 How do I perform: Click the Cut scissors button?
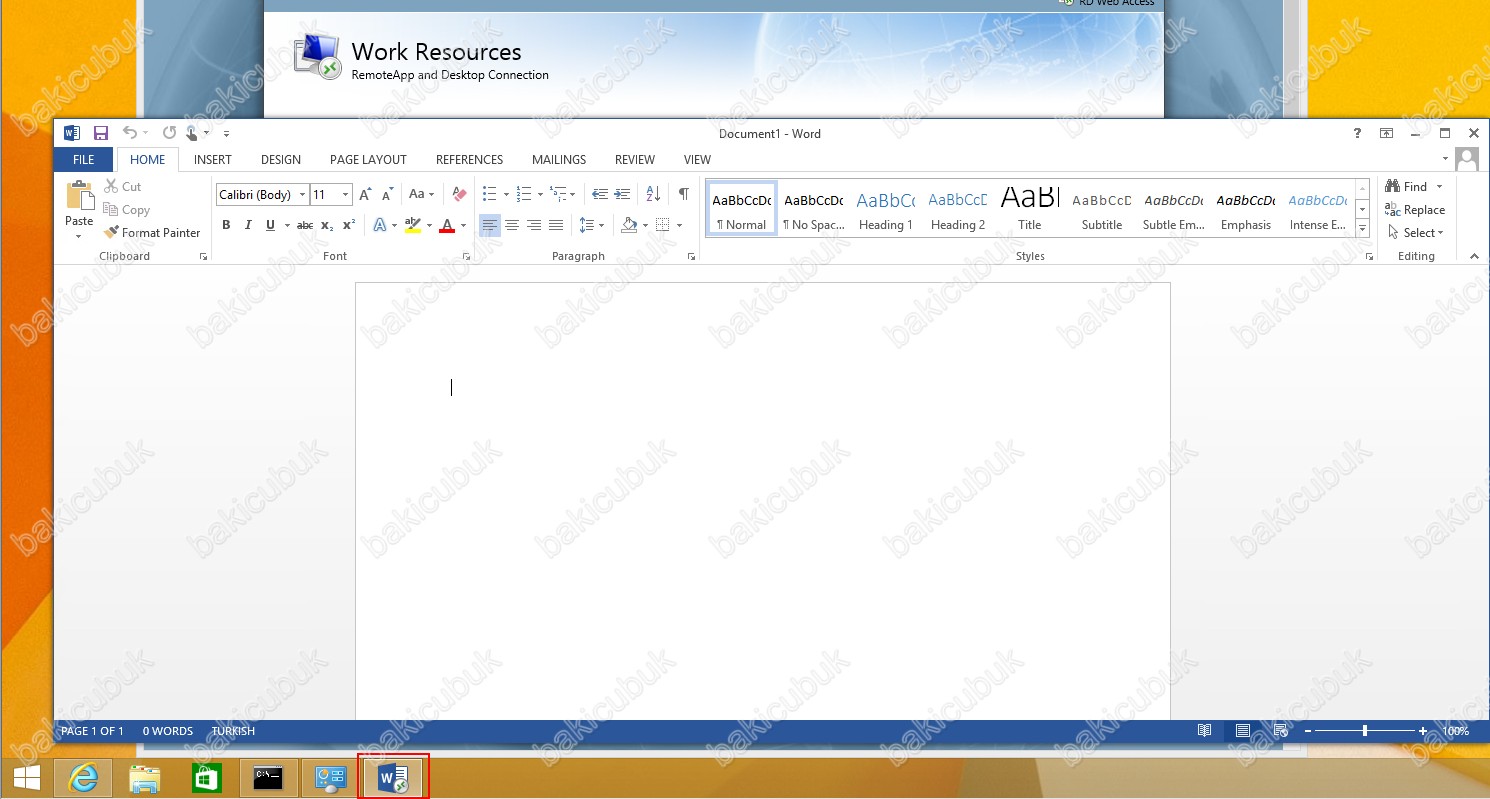(x=123, y=187)
